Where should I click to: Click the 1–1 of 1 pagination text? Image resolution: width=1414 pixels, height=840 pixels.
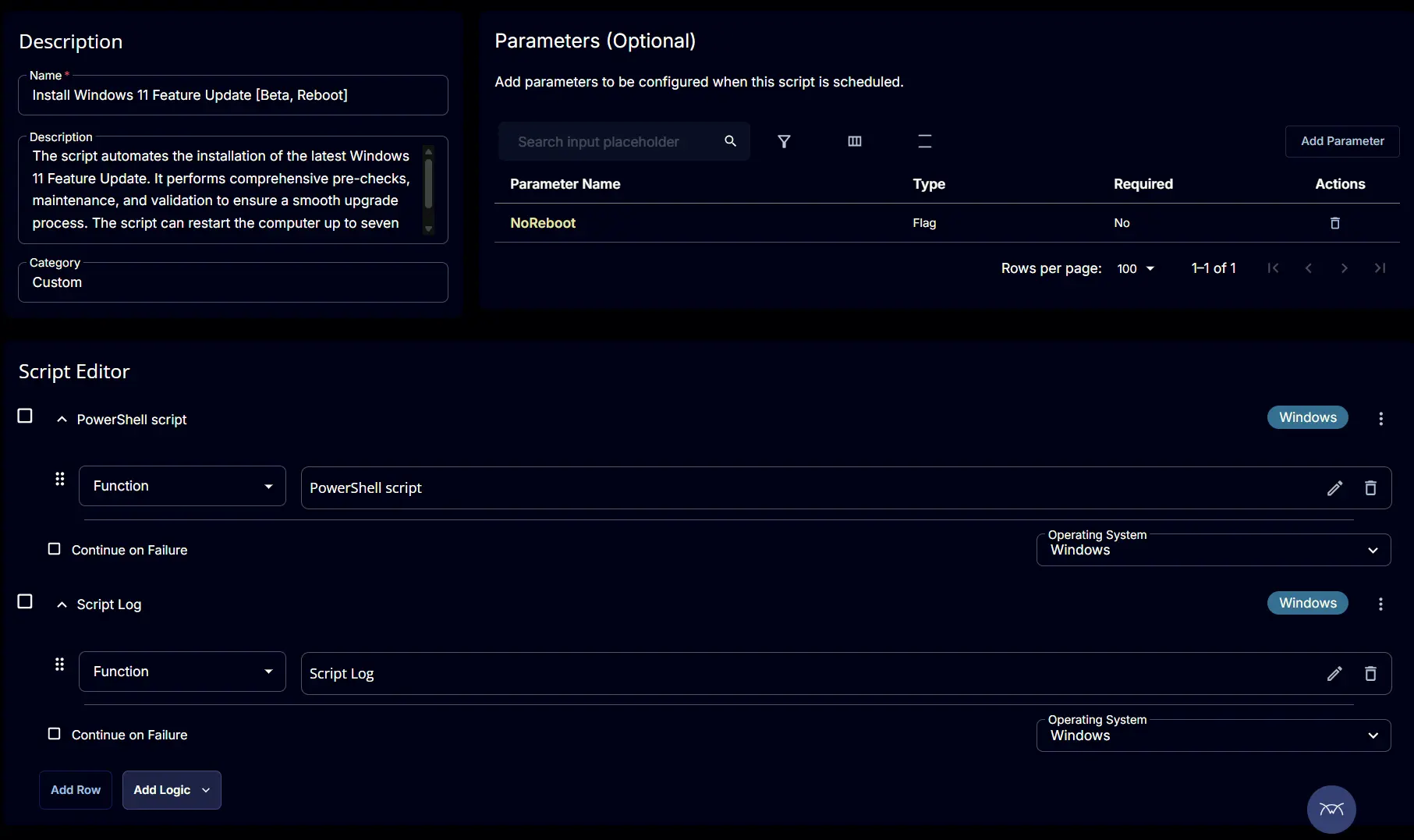(1214, 268)
